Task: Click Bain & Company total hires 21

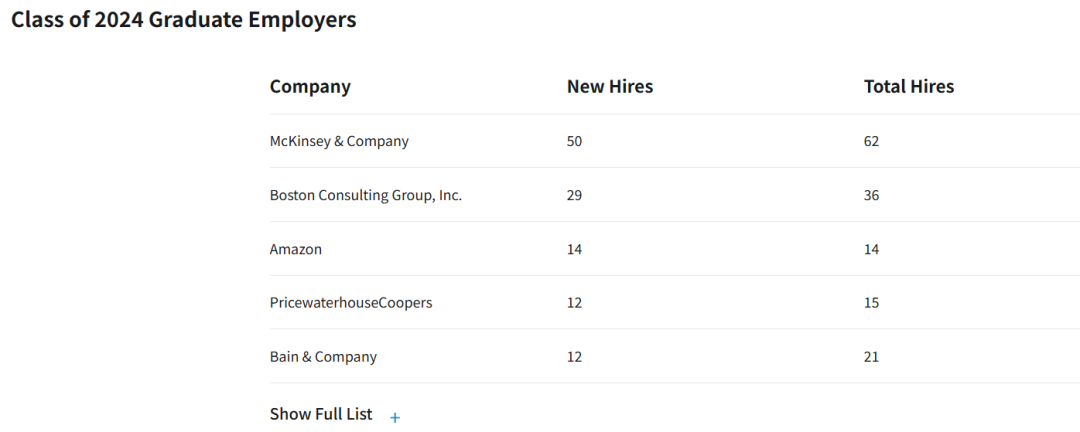Action: click(871, 356)
